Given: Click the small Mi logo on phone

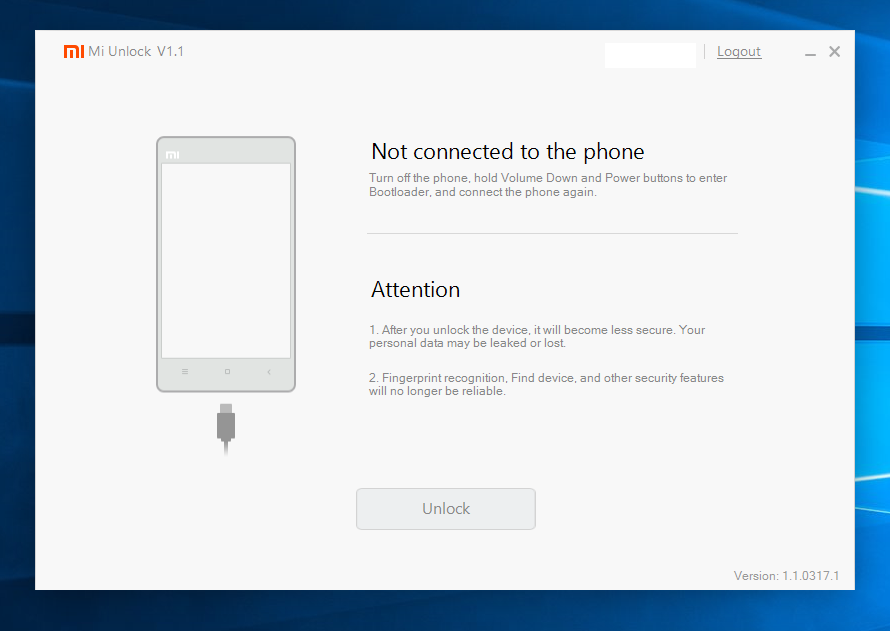Looking at the screenshot, I should 173,155.
